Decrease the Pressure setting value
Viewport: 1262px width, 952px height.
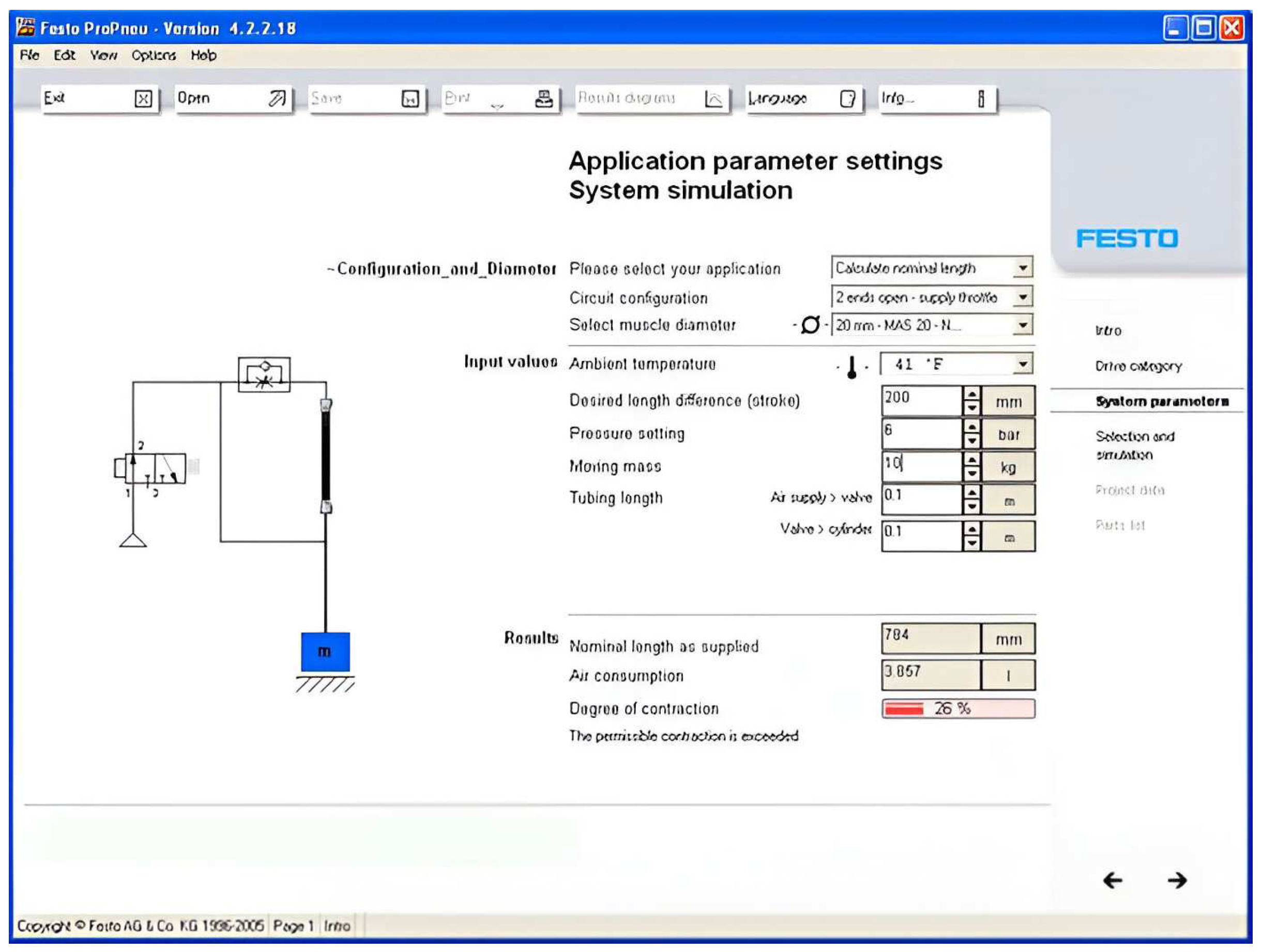click(x=971, y=441)
